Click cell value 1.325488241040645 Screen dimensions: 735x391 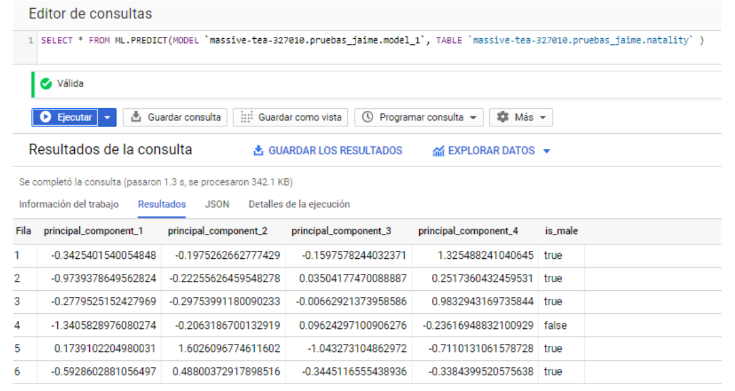tap(485, 256)
